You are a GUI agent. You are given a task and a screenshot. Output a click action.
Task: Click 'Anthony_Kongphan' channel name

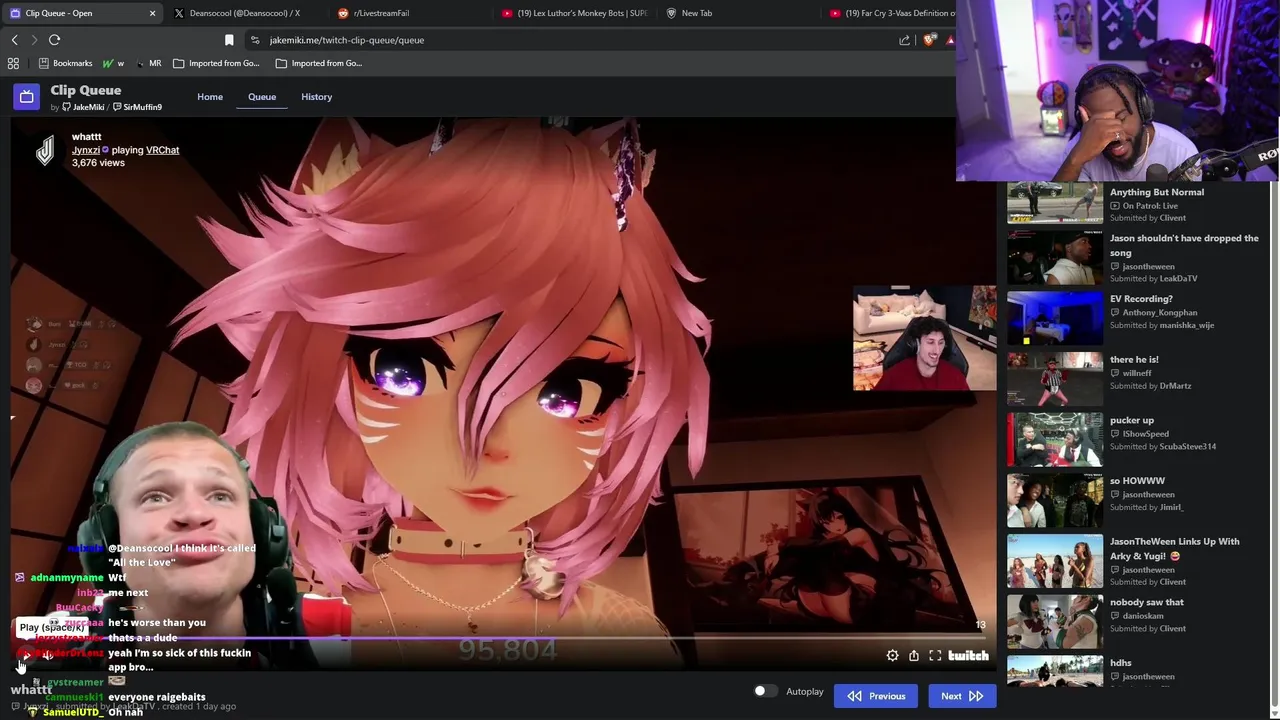point(1159,312)
